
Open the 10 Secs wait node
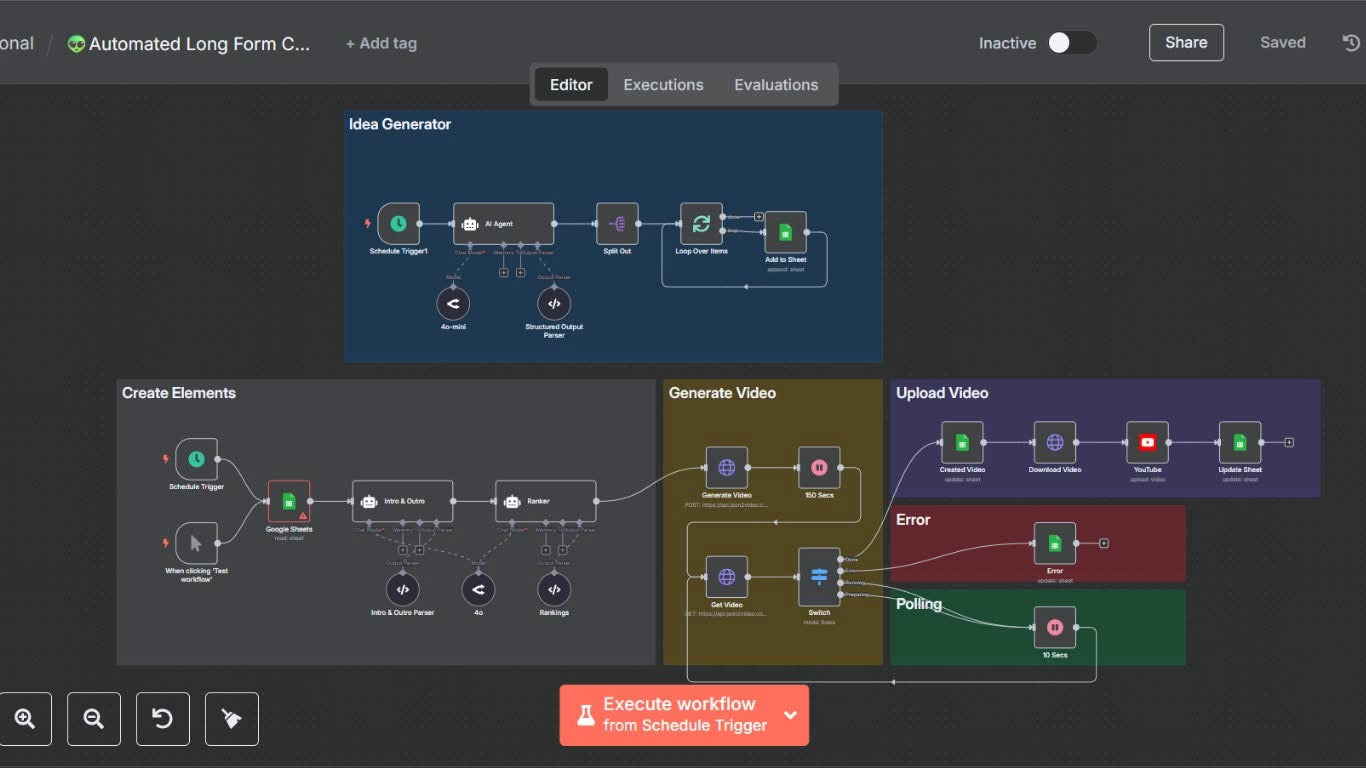[1055, 627]
